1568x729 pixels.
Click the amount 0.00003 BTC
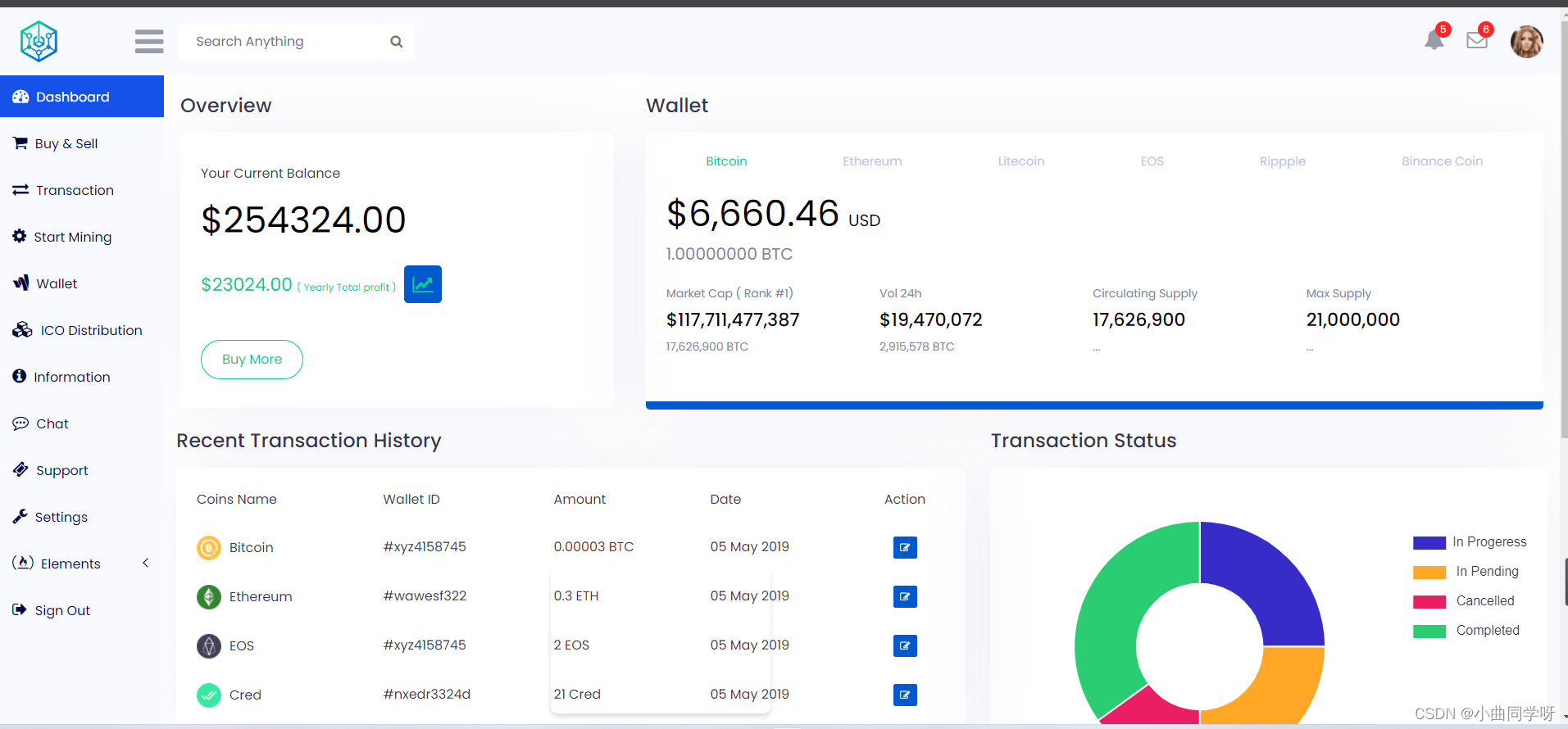click(593, 547)
